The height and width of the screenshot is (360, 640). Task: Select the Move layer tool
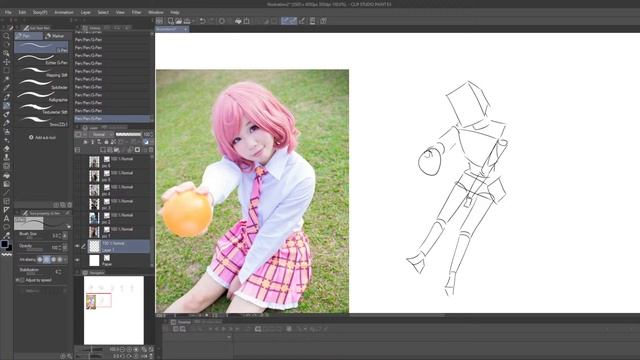click(x=6, y=62)
